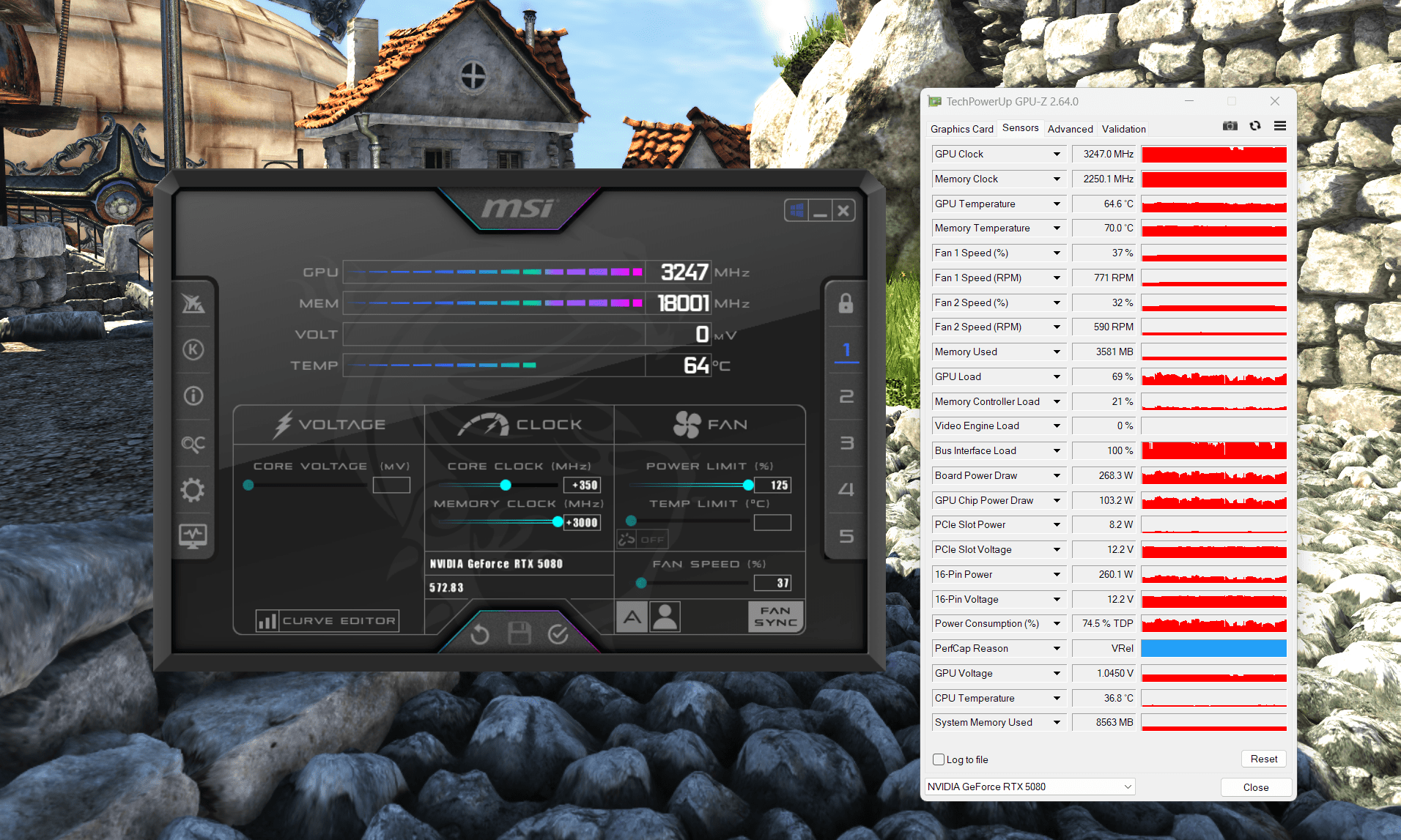Open Afterburner settings gear
1401x840 pixels.
(193, 490)
